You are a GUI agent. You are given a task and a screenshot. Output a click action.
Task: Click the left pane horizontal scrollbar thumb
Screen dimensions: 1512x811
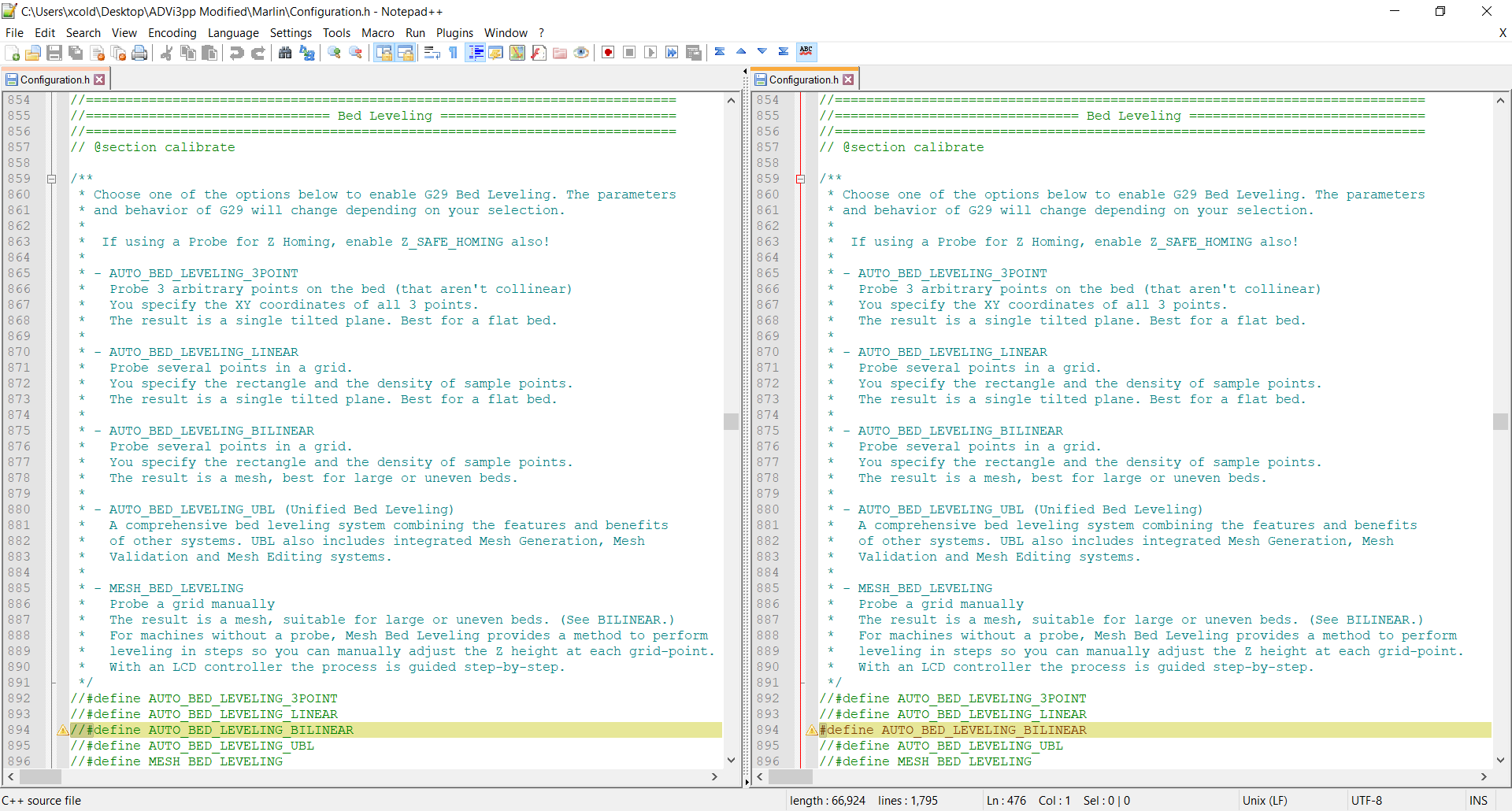tap(40, 777)
